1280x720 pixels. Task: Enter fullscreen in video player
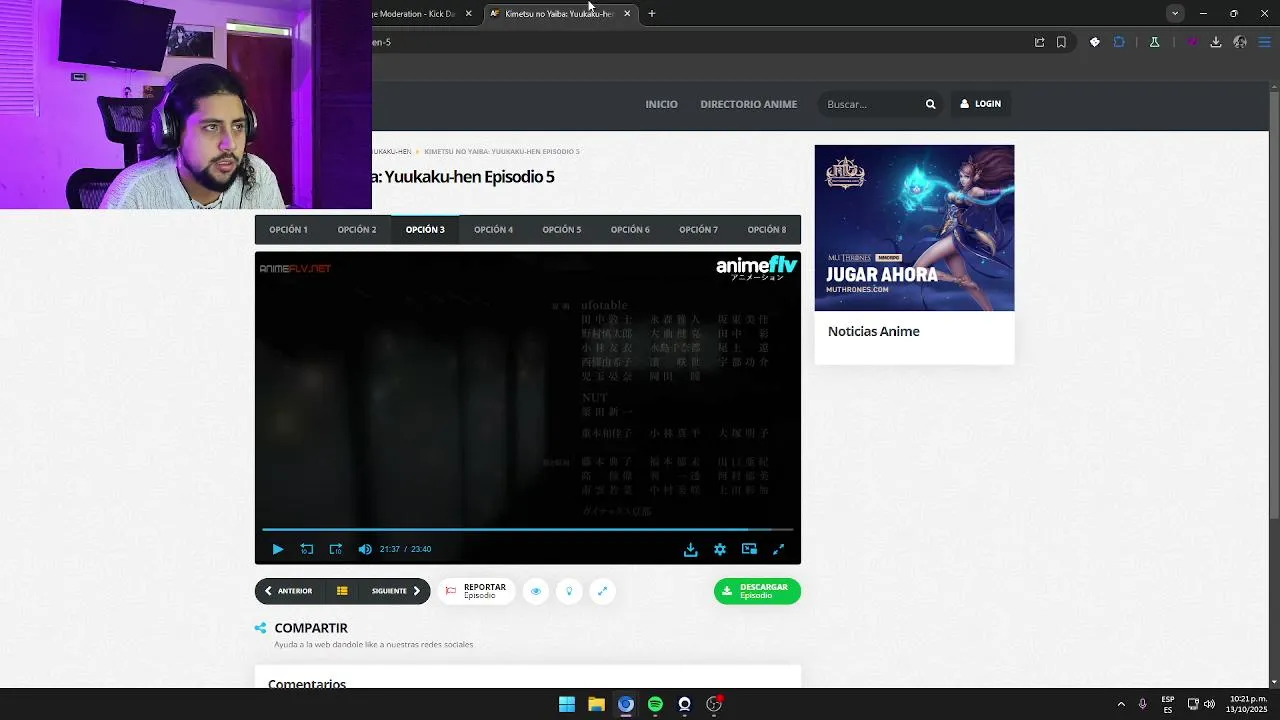pos(779,549)
